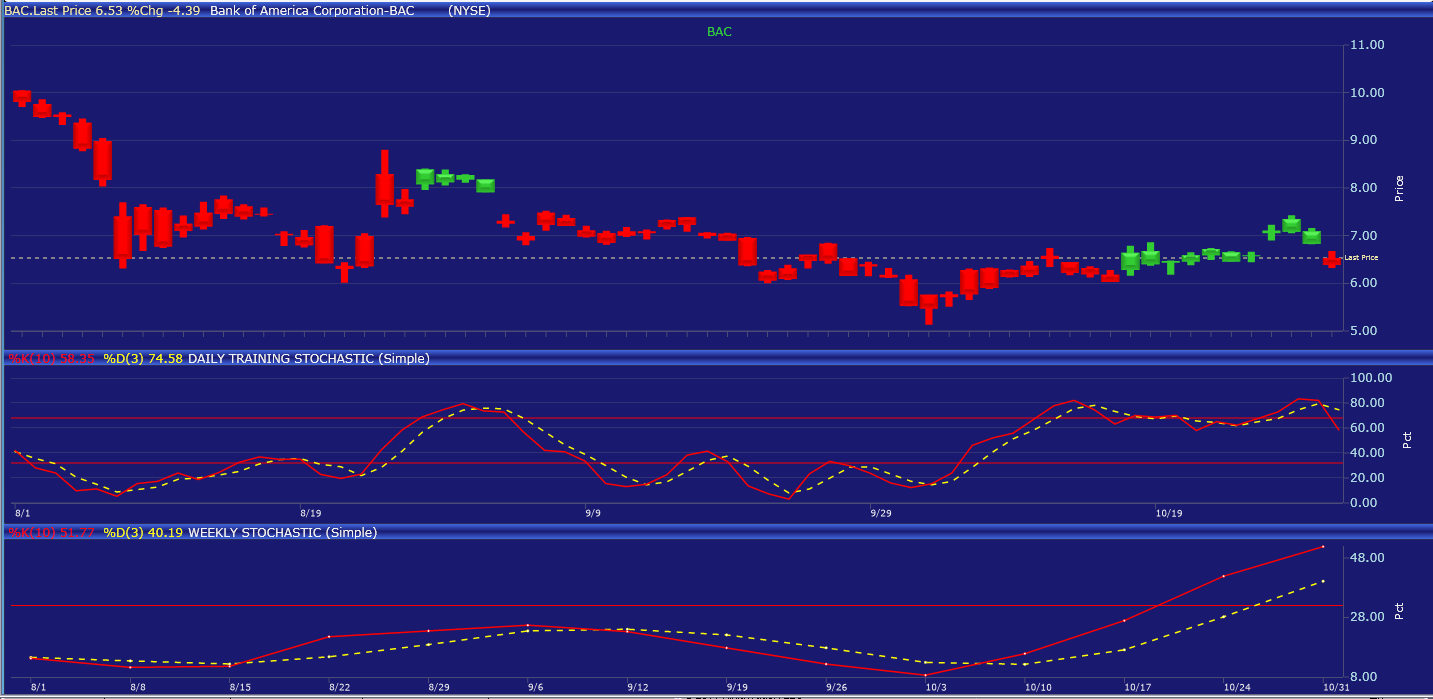Select 'DAILY TRAINING STOCHASTIC (Simple)' header

309,358
